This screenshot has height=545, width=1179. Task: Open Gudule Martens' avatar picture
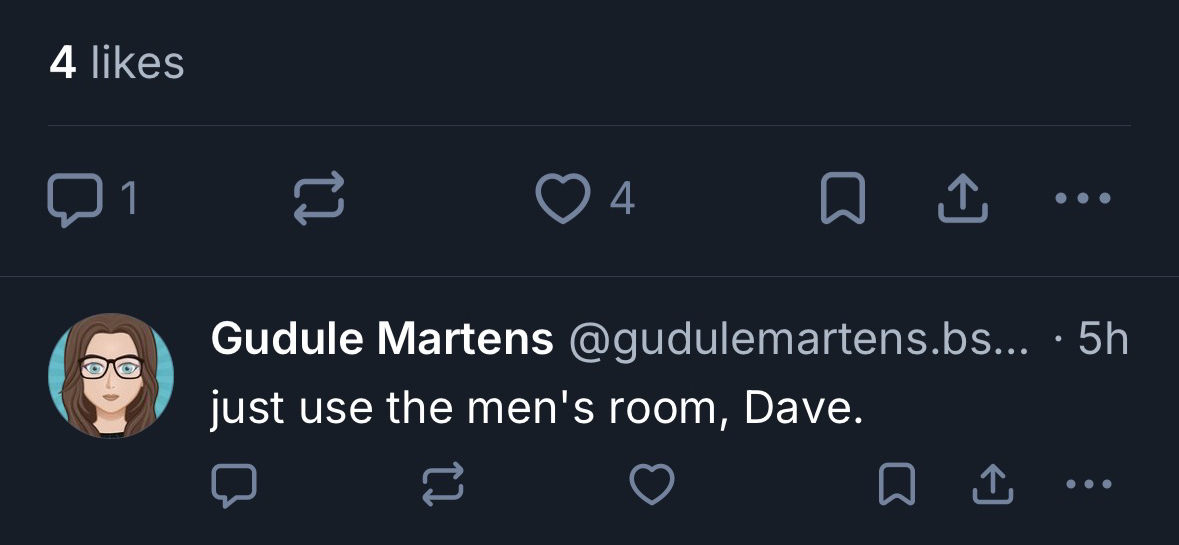click(x=111, y=376)
